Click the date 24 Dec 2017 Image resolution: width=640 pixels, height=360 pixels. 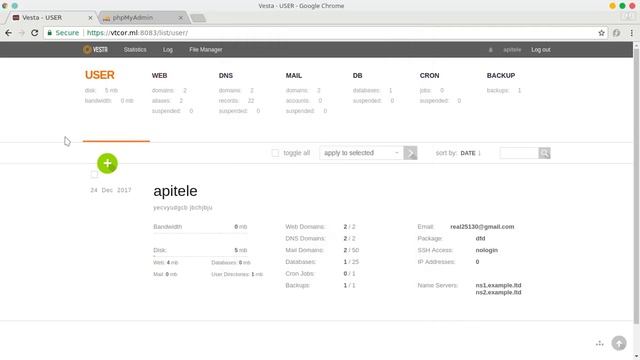click(111, 190)
